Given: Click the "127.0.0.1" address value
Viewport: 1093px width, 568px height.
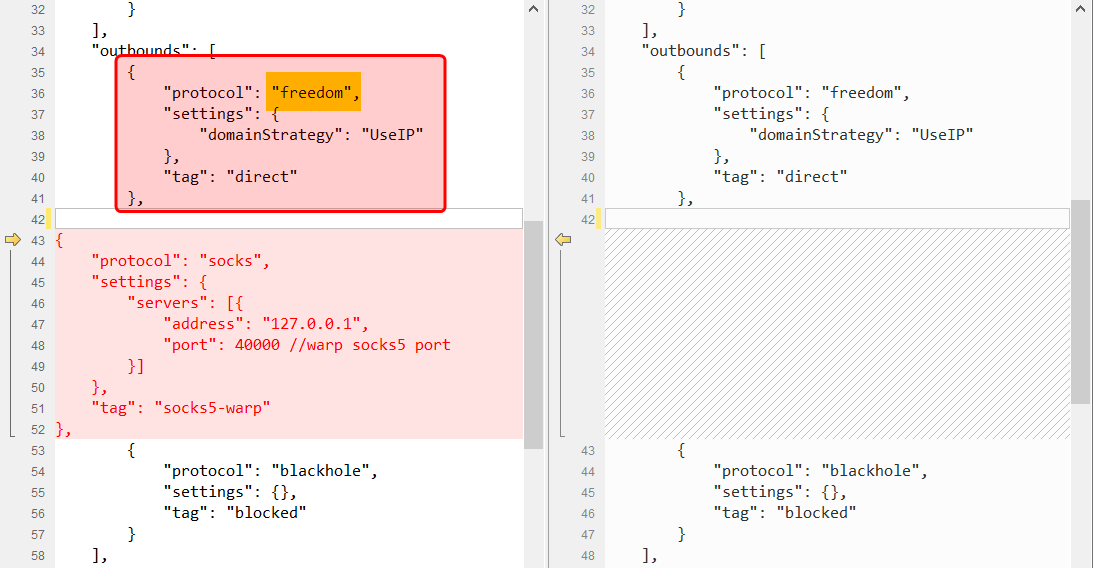Looking at the screenshot, I should click(x=315, y=324).
